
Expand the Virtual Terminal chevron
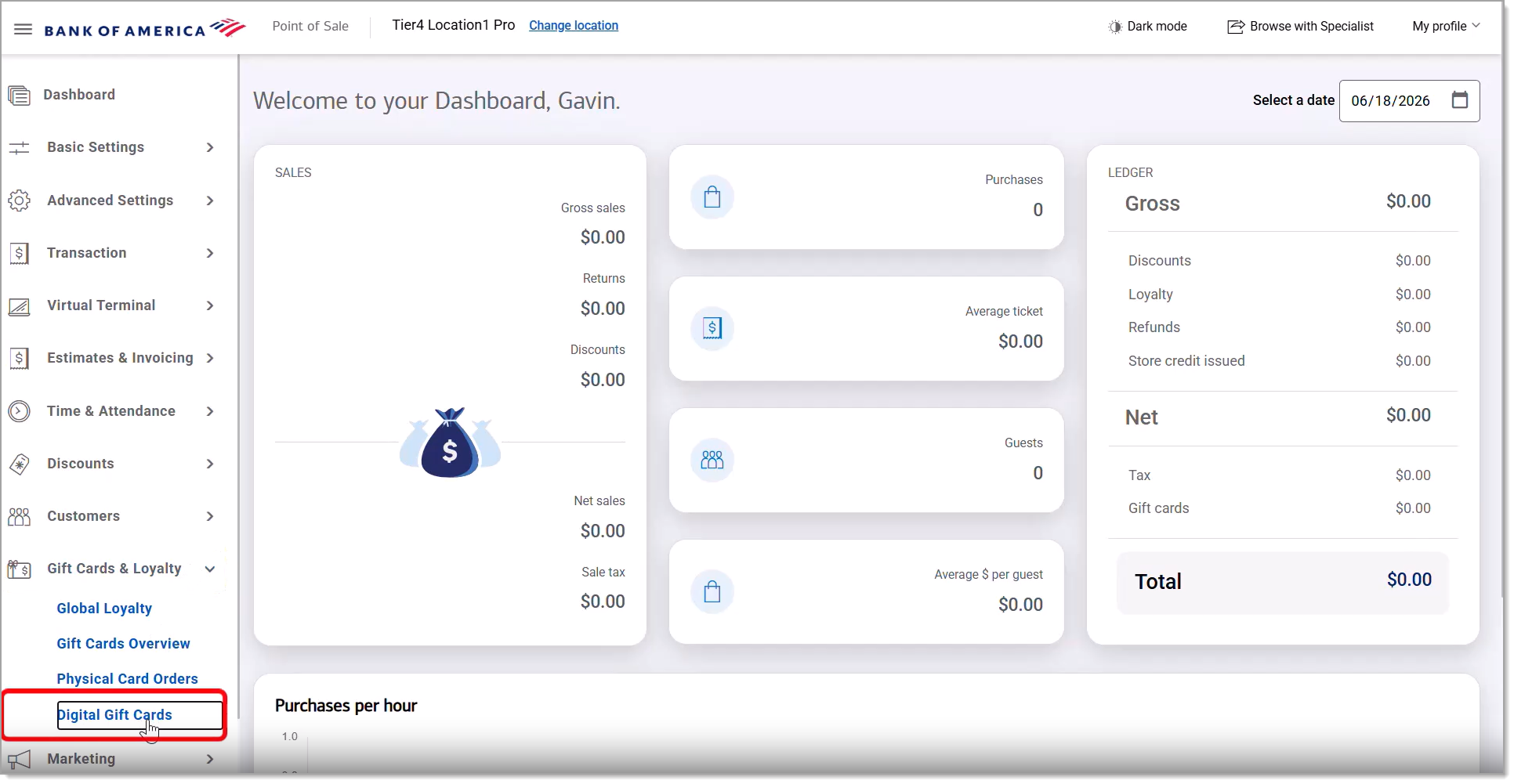[x=210, y=306]
